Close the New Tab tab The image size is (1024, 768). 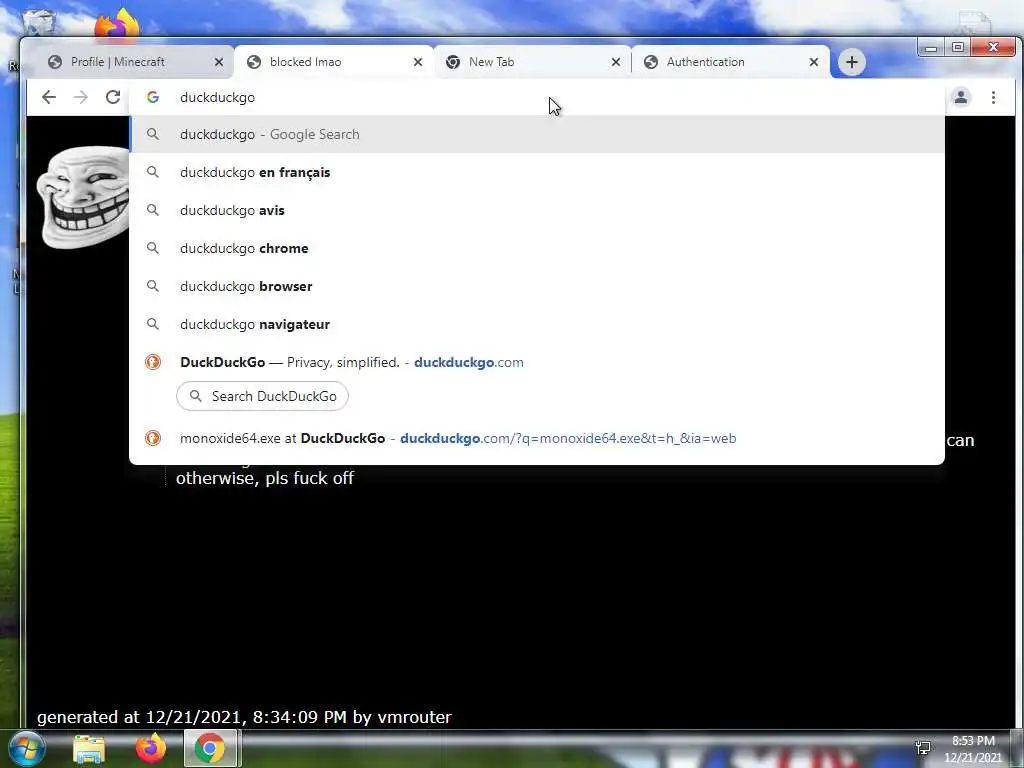coord(616,62)
